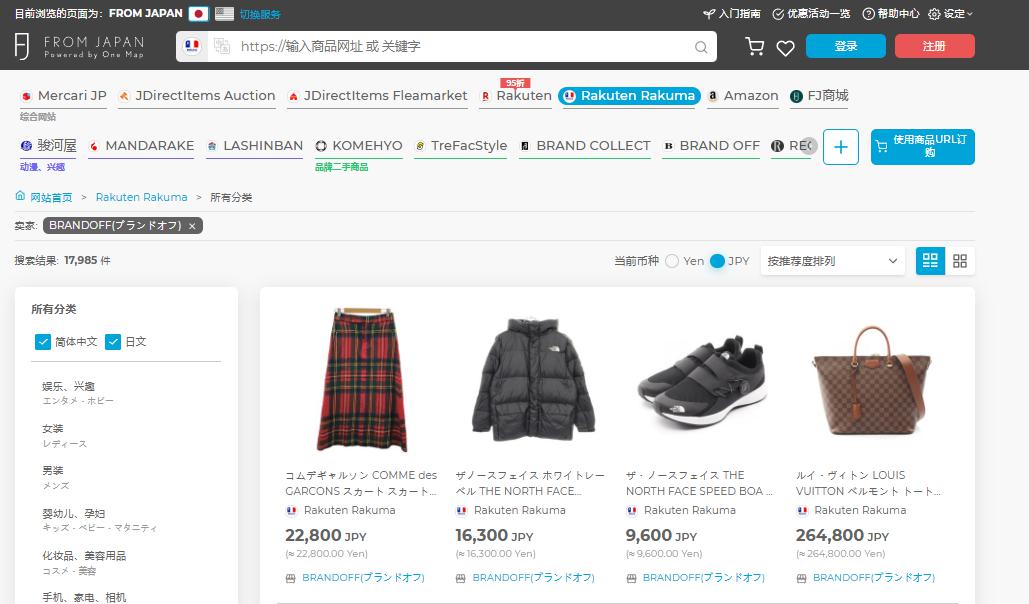Remove the BRANDOFF seller filter tag

click(x=192, y=226)
